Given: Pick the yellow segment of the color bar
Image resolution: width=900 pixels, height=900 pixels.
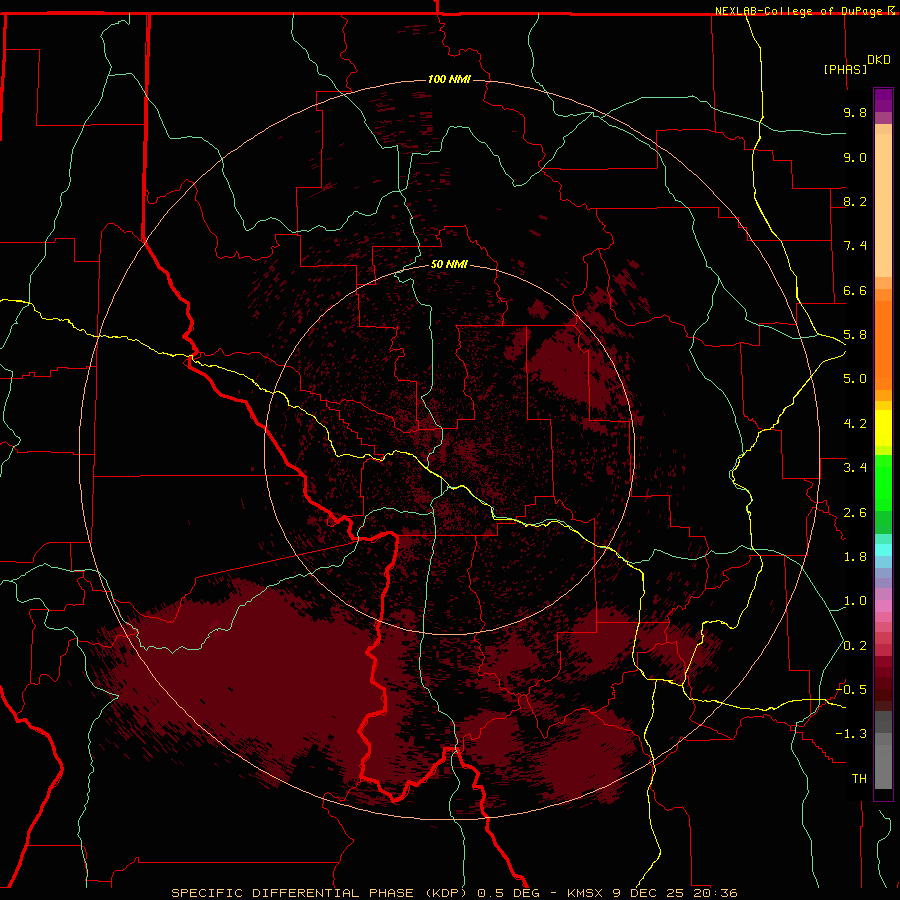Looking at the screenshot, I should click(x=883, y=428).
